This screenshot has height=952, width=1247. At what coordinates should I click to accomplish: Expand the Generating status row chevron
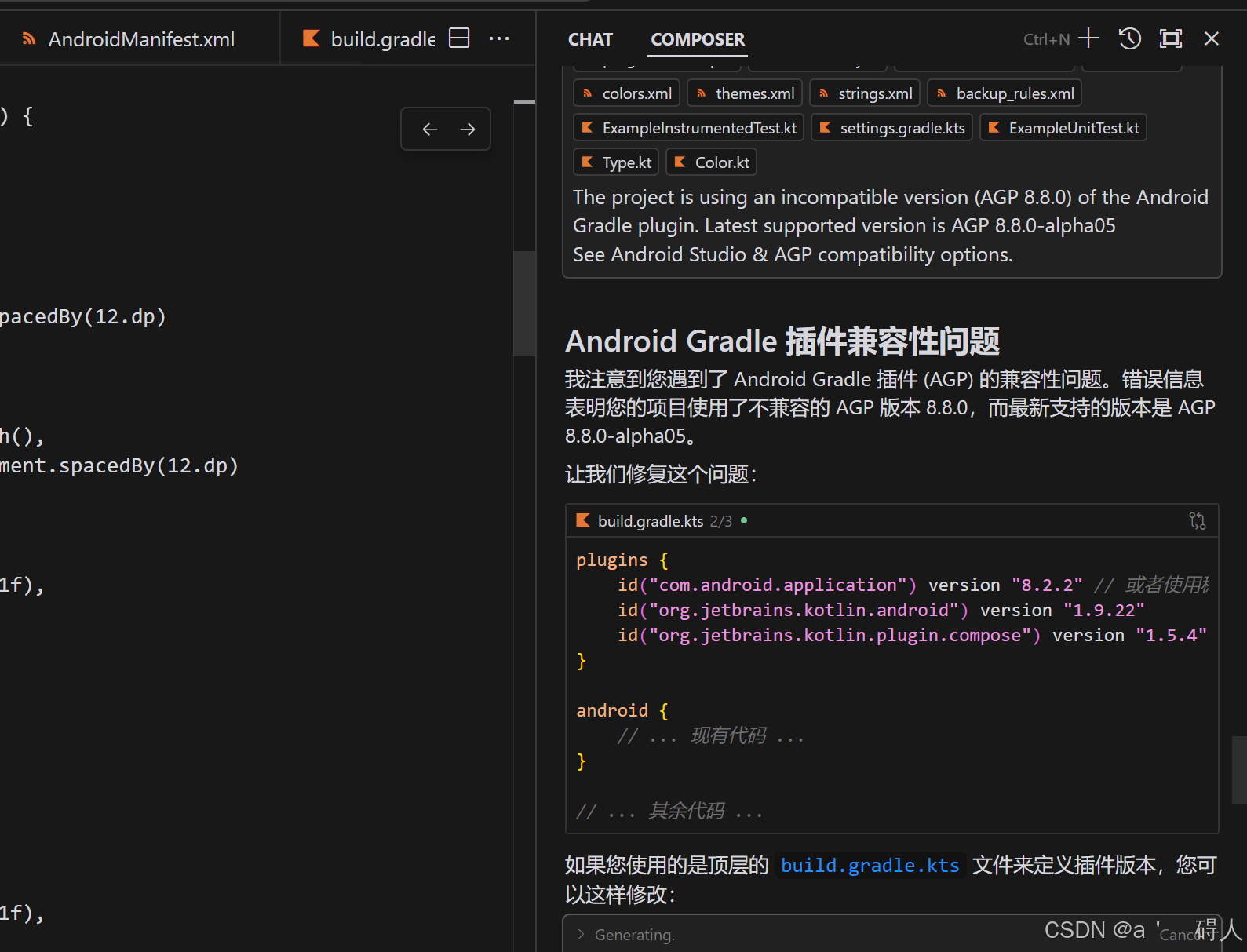tap(581, 934)
